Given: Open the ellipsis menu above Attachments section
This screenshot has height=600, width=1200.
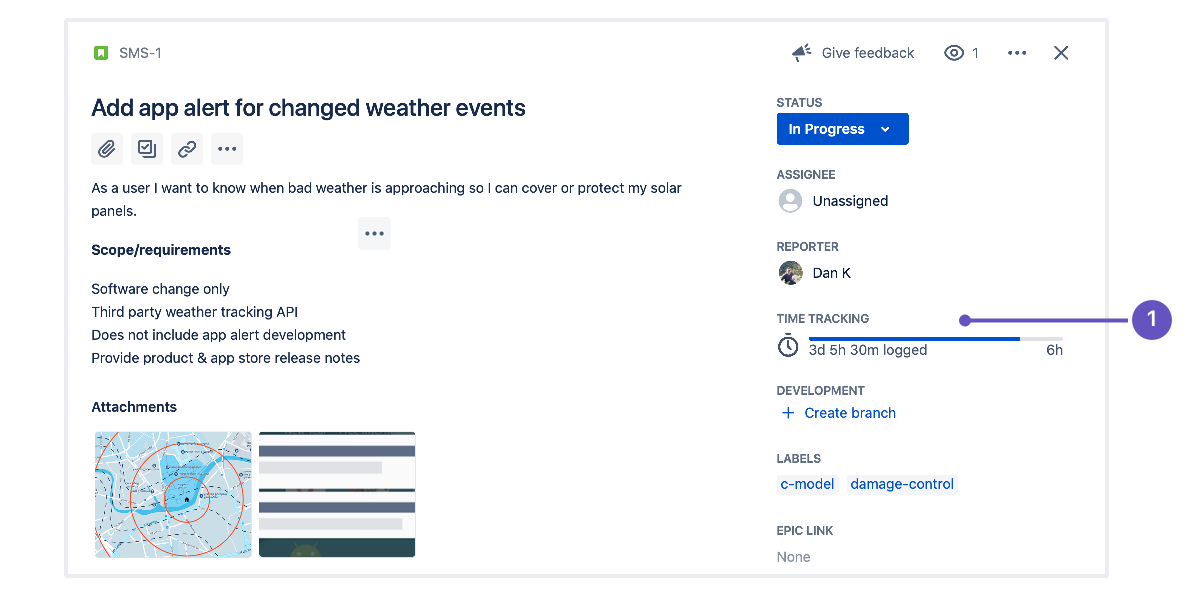Looking at the screenshot, I should 375,233.
